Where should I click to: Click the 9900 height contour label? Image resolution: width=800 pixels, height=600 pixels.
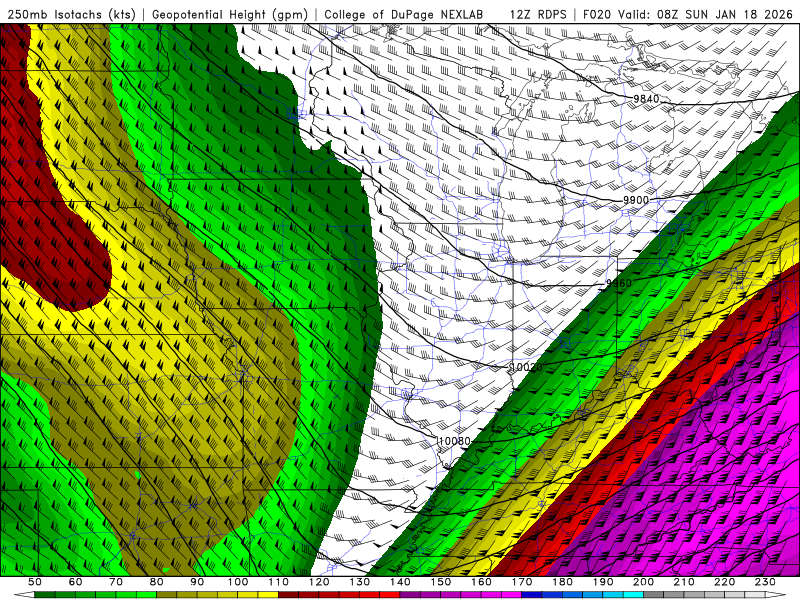tap(636, 201)
